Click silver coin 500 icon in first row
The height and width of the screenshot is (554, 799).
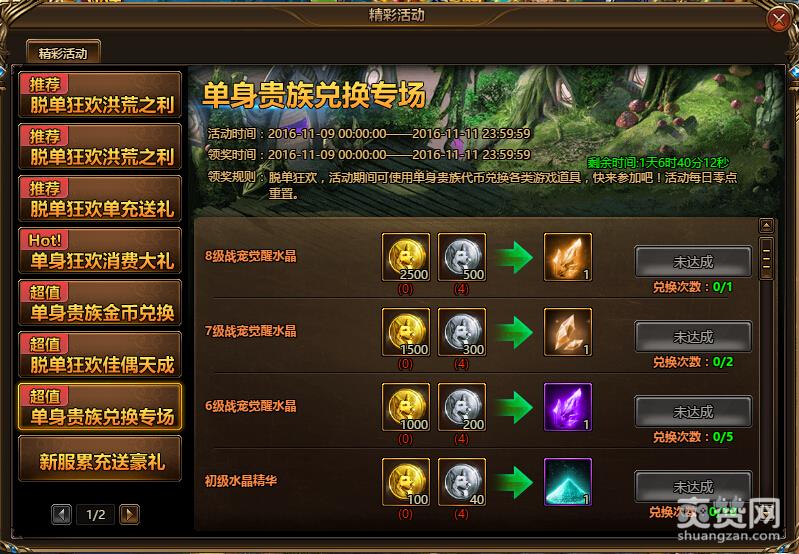(462, 257)
